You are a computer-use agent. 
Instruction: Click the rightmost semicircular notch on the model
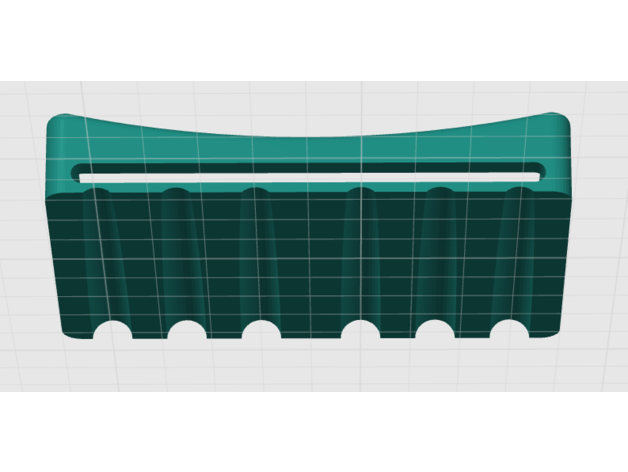point(509,330)
